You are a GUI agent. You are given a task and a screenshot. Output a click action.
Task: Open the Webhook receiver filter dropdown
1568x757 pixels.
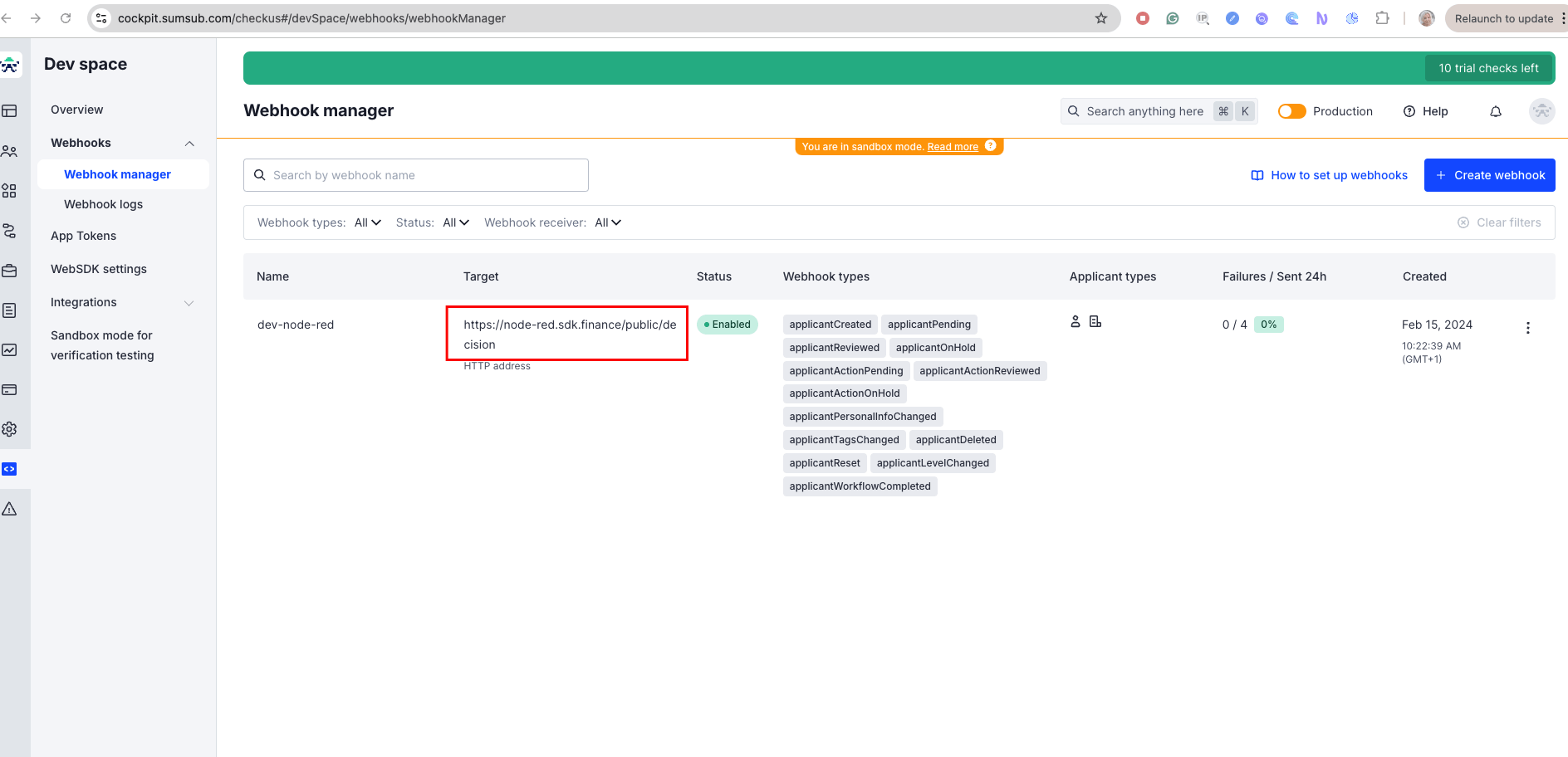pos(608,222)
